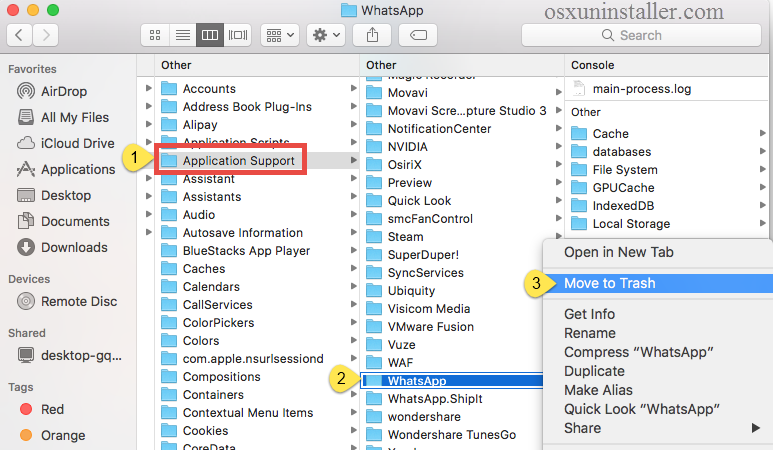Screen dimensions: 773x450
Task: Switch to column view
Action: click(210, 35)
